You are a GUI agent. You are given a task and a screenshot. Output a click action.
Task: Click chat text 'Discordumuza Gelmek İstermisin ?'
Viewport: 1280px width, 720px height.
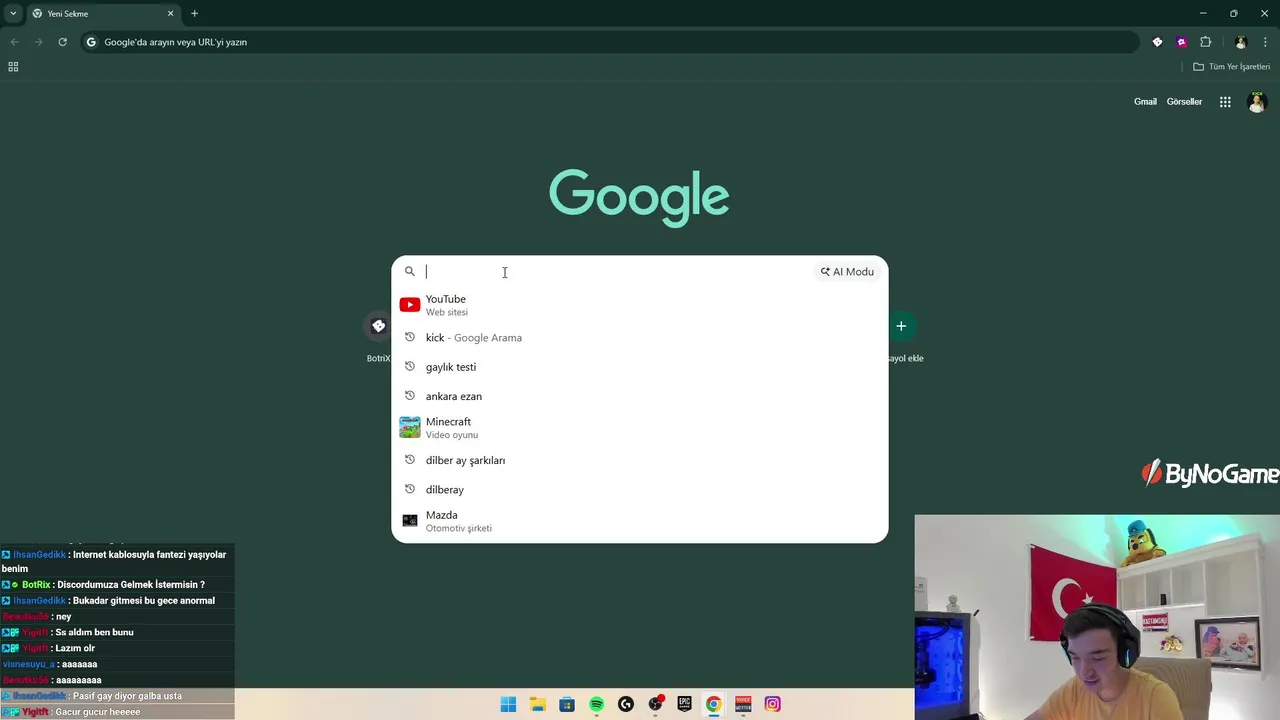coord(131,585)
